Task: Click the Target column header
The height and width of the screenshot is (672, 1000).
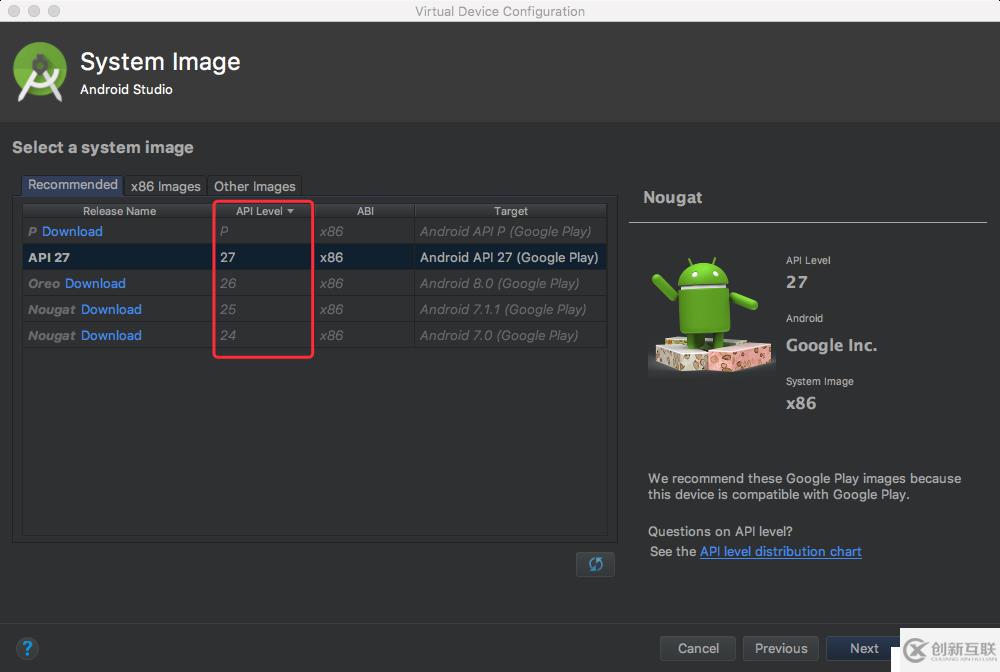Action: [510, 211]
